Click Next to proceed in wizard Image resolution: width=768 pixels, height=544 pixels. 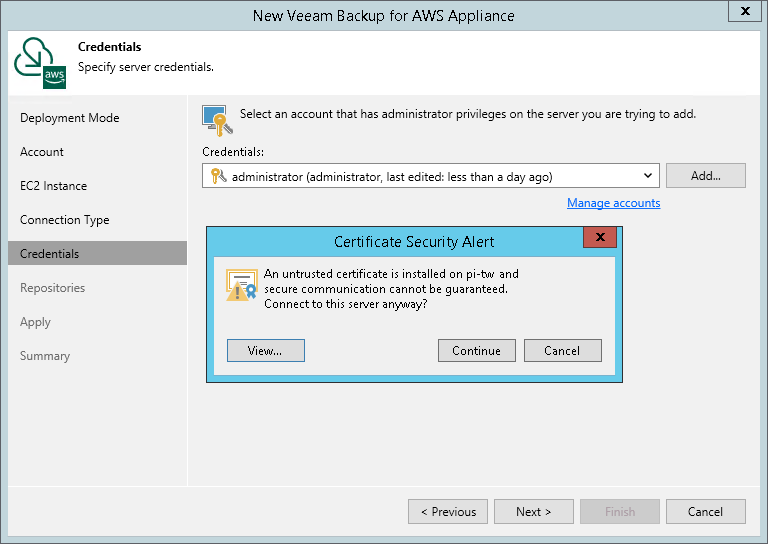click(x=534, y=512)
